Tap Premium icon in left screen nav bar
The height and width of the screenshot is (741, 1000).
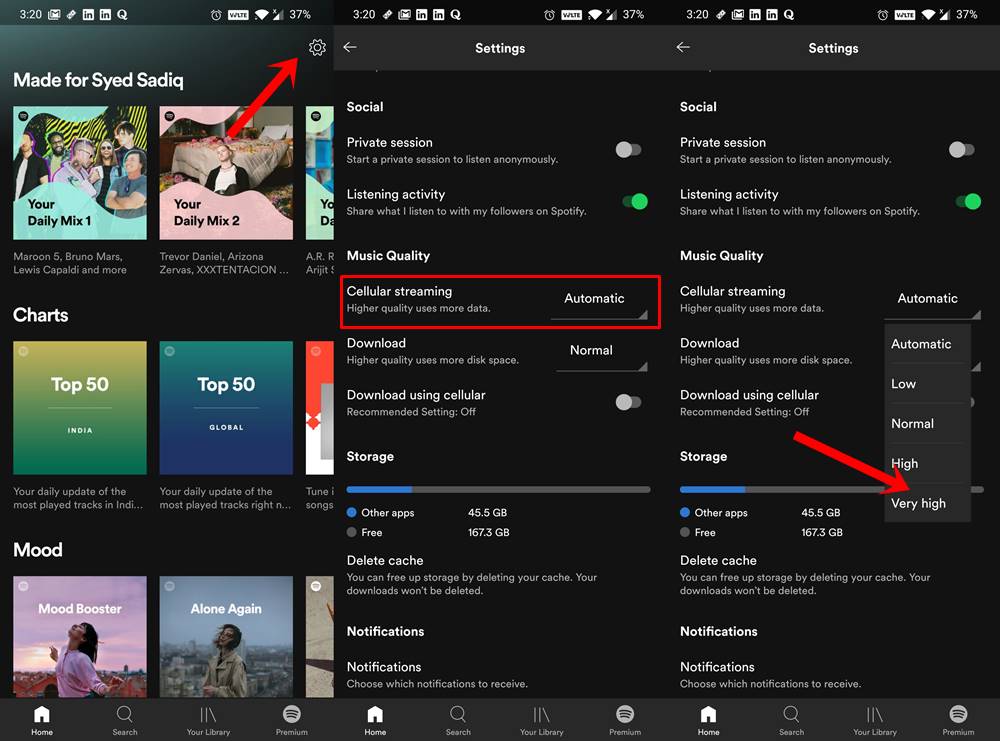291,721
